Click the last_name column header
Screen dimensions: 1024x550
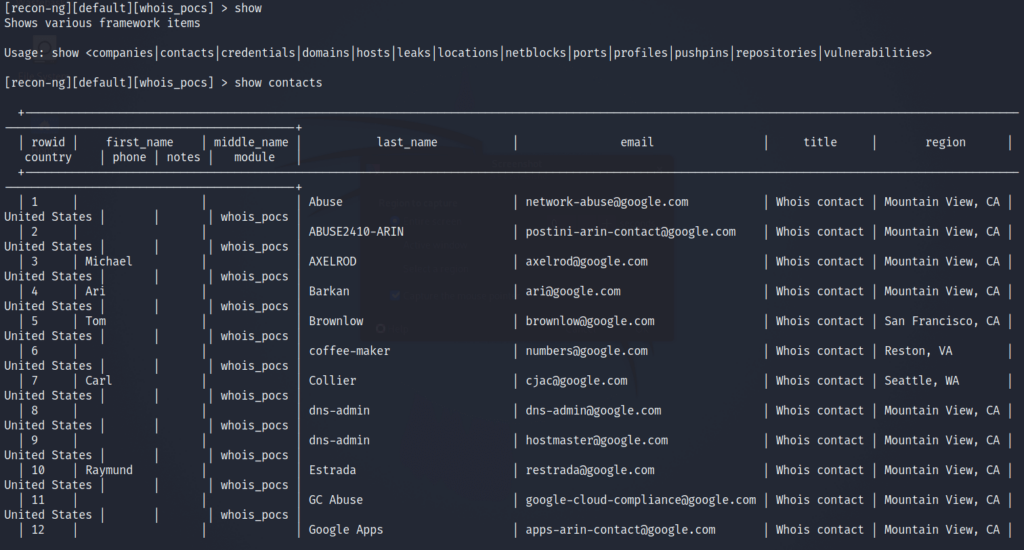coord(407,142)
